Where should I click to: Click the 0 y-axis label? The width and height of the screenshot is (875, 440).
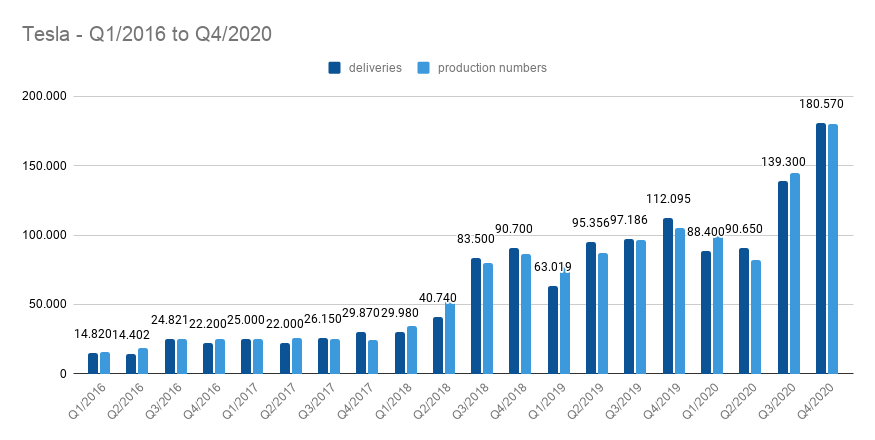[64, 374]
